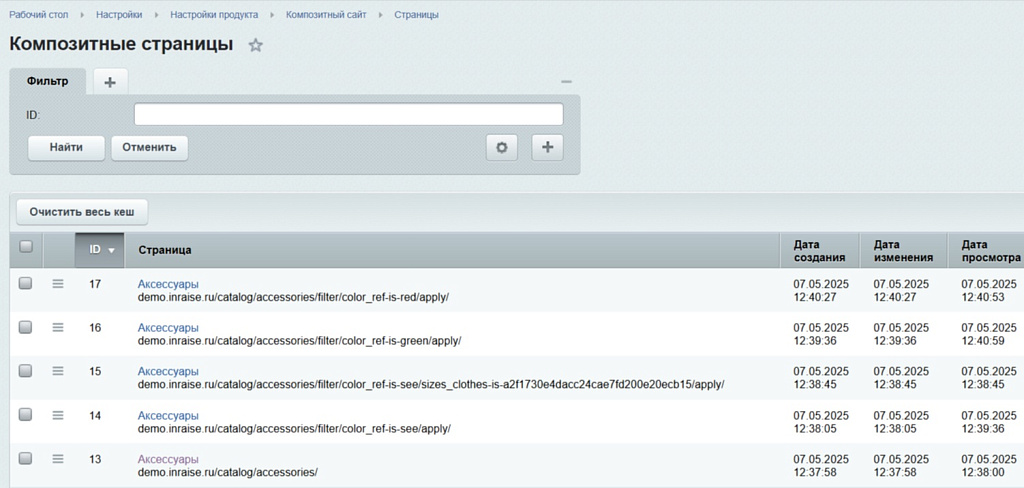Click Очистить весь кеш button

tap(82, 212)
